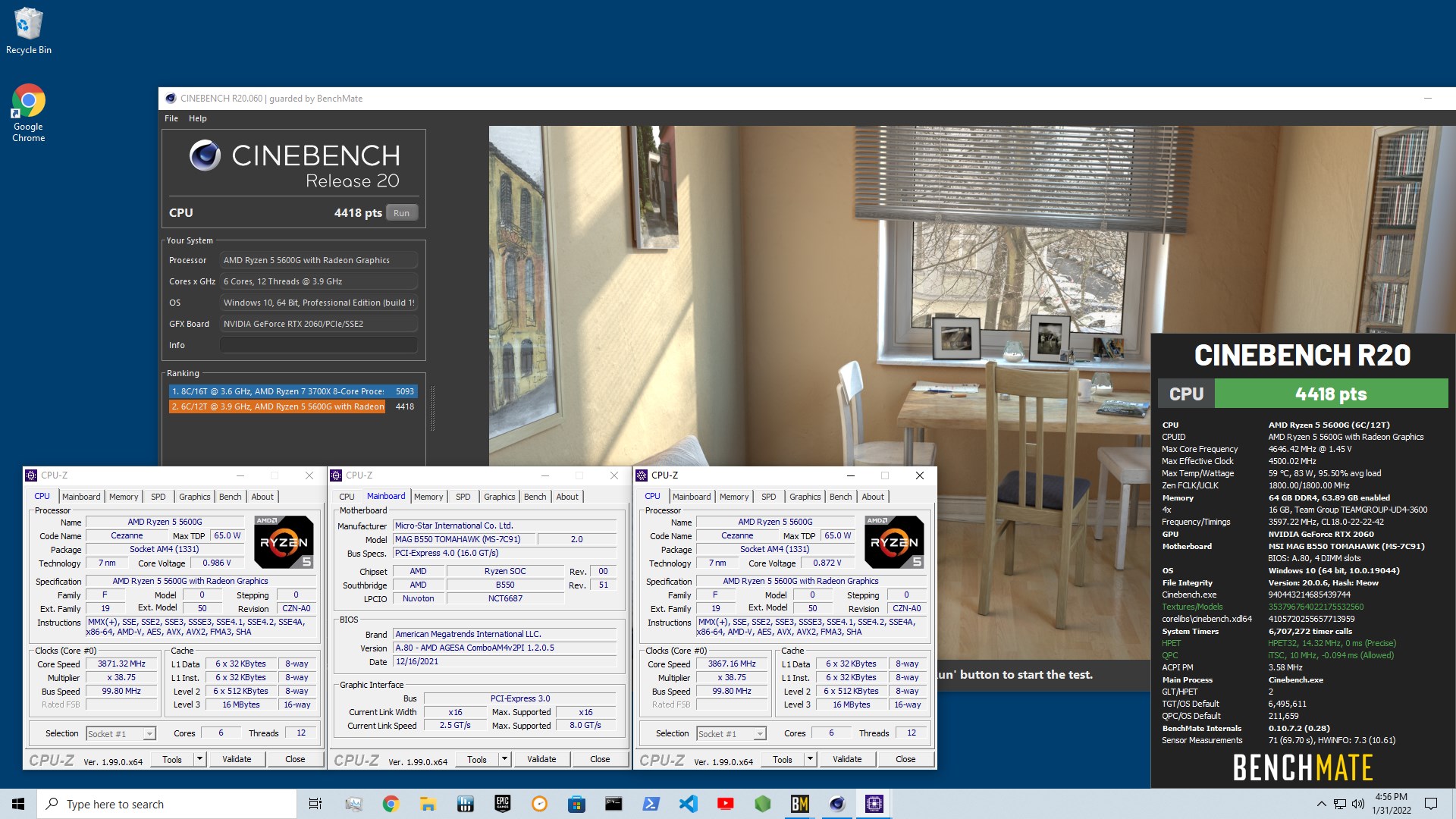Open Socket #1 selection dropdown in rightmost CPU-Z

pyautogui.click(x=731, y=733)
